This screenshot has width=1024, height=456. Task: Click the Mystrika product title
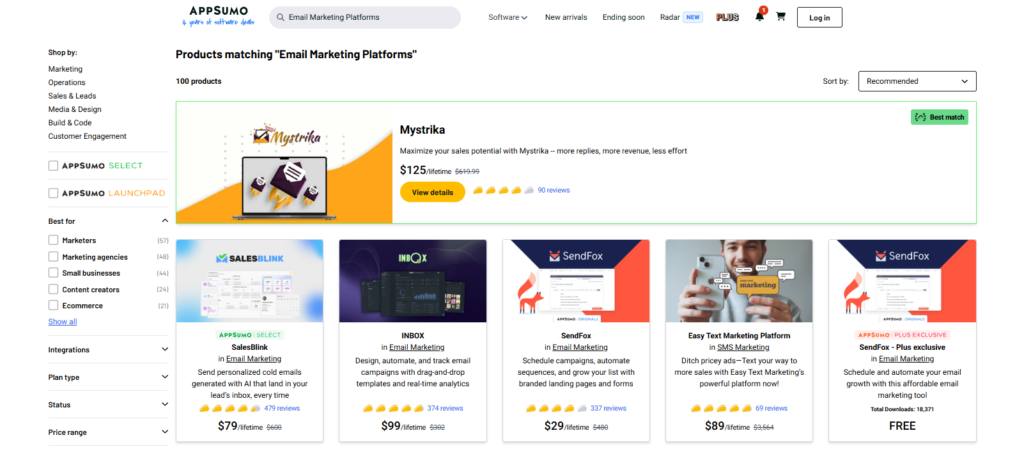[x=422, y=130]
